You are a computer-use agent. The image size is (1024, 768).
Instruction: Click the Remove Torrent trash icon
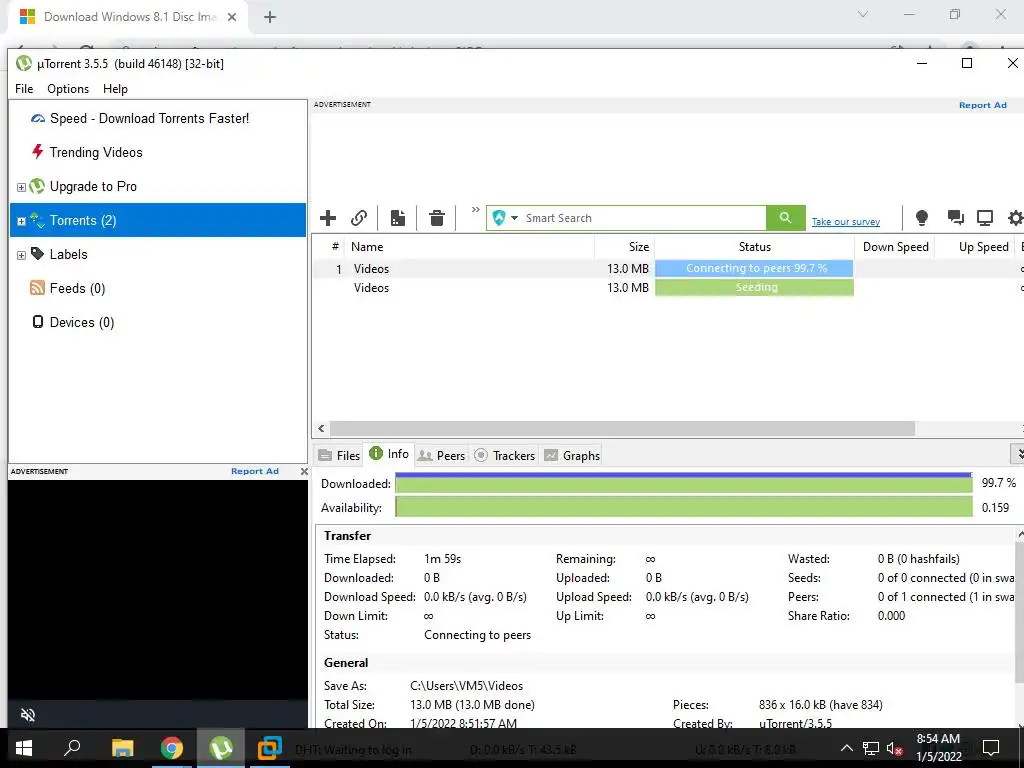tap(437, 218)
